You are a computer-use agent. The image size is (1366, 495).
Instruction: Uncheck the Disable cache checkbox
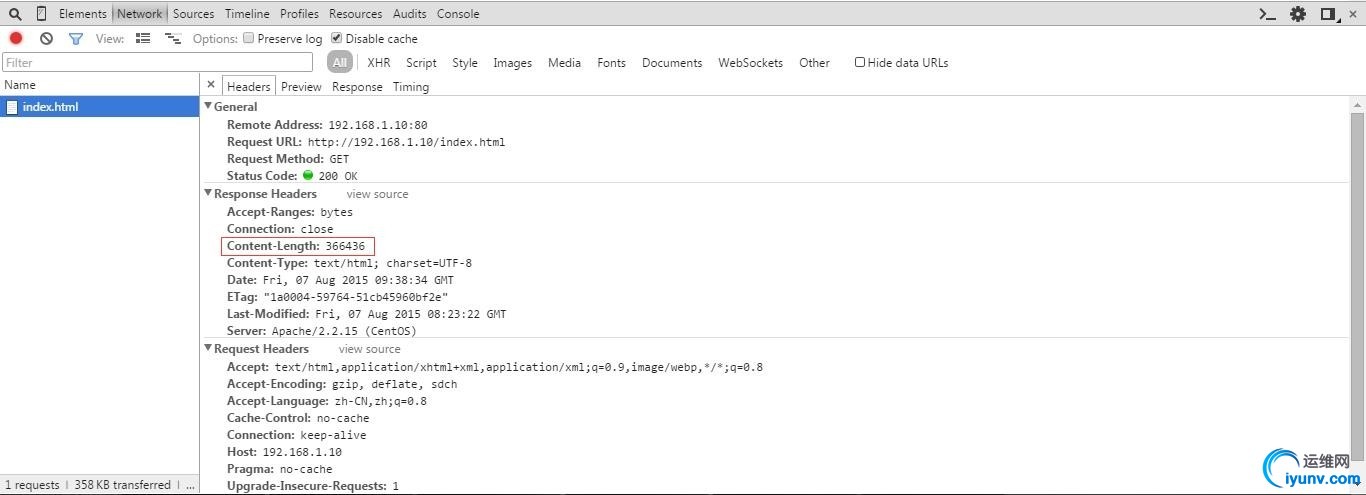click(x=337, y=39)
